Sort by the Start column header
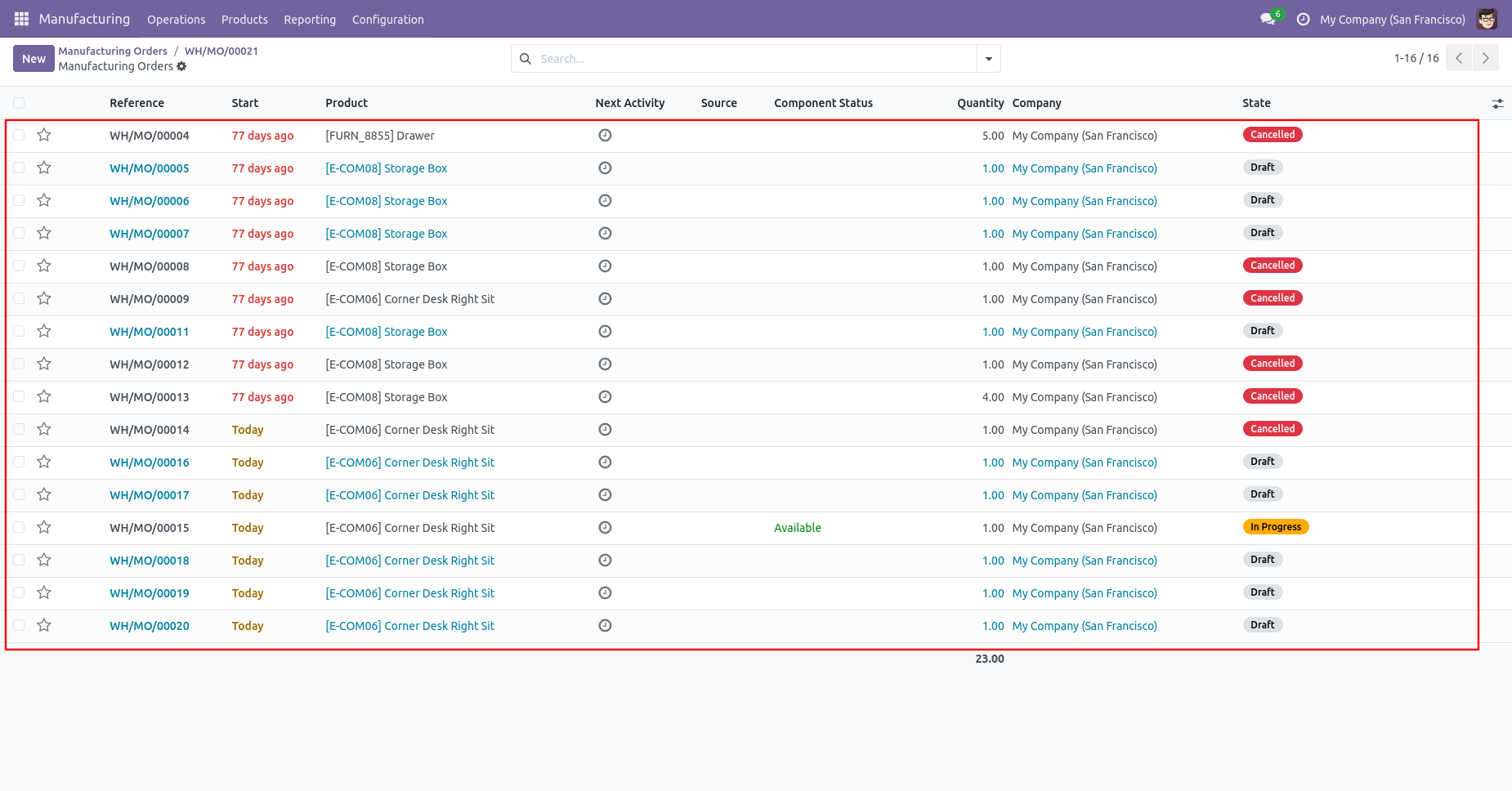1512x791 pixels. click(244, 103)
